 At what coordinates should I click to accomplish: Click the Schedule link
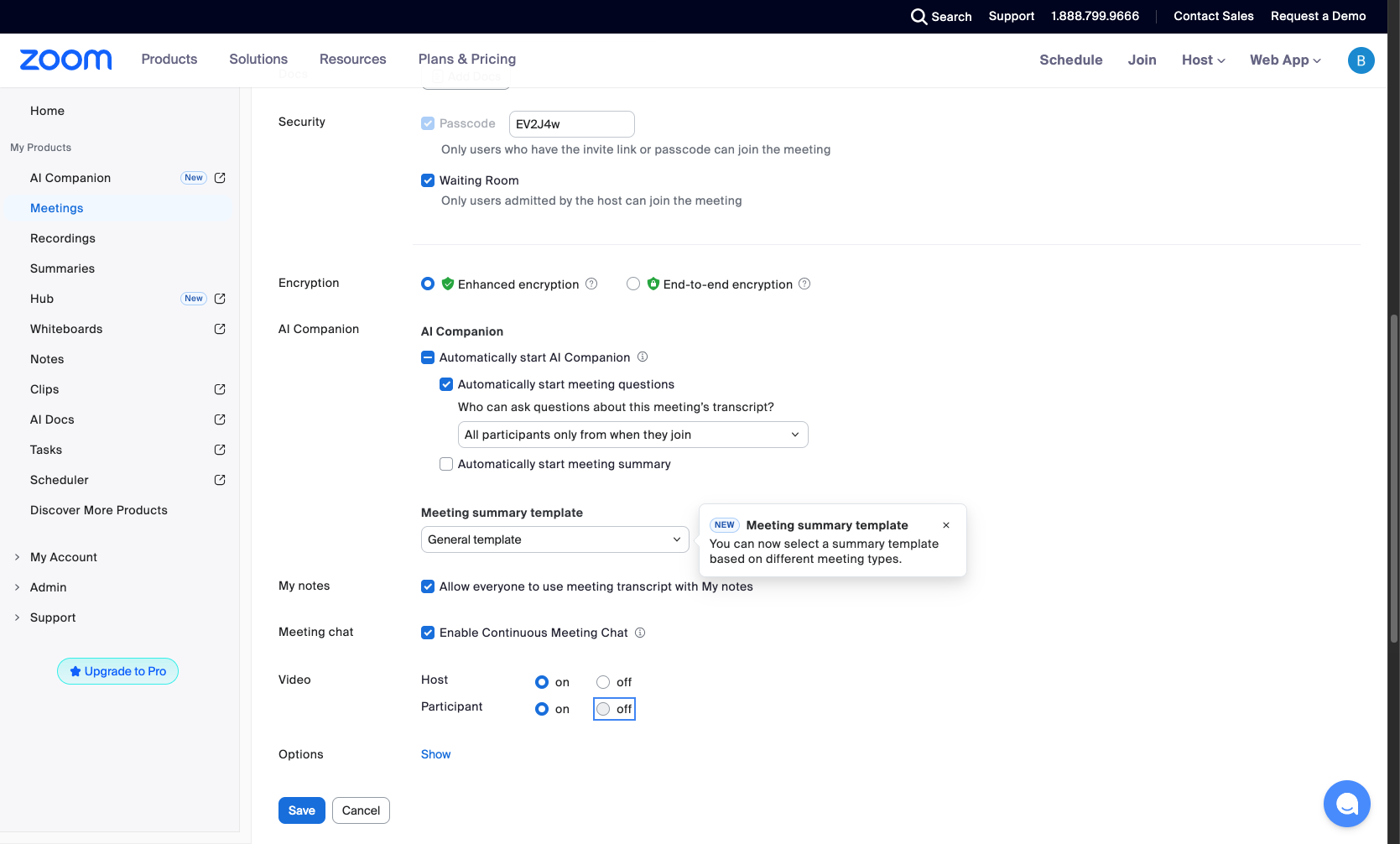point(1071,60)
